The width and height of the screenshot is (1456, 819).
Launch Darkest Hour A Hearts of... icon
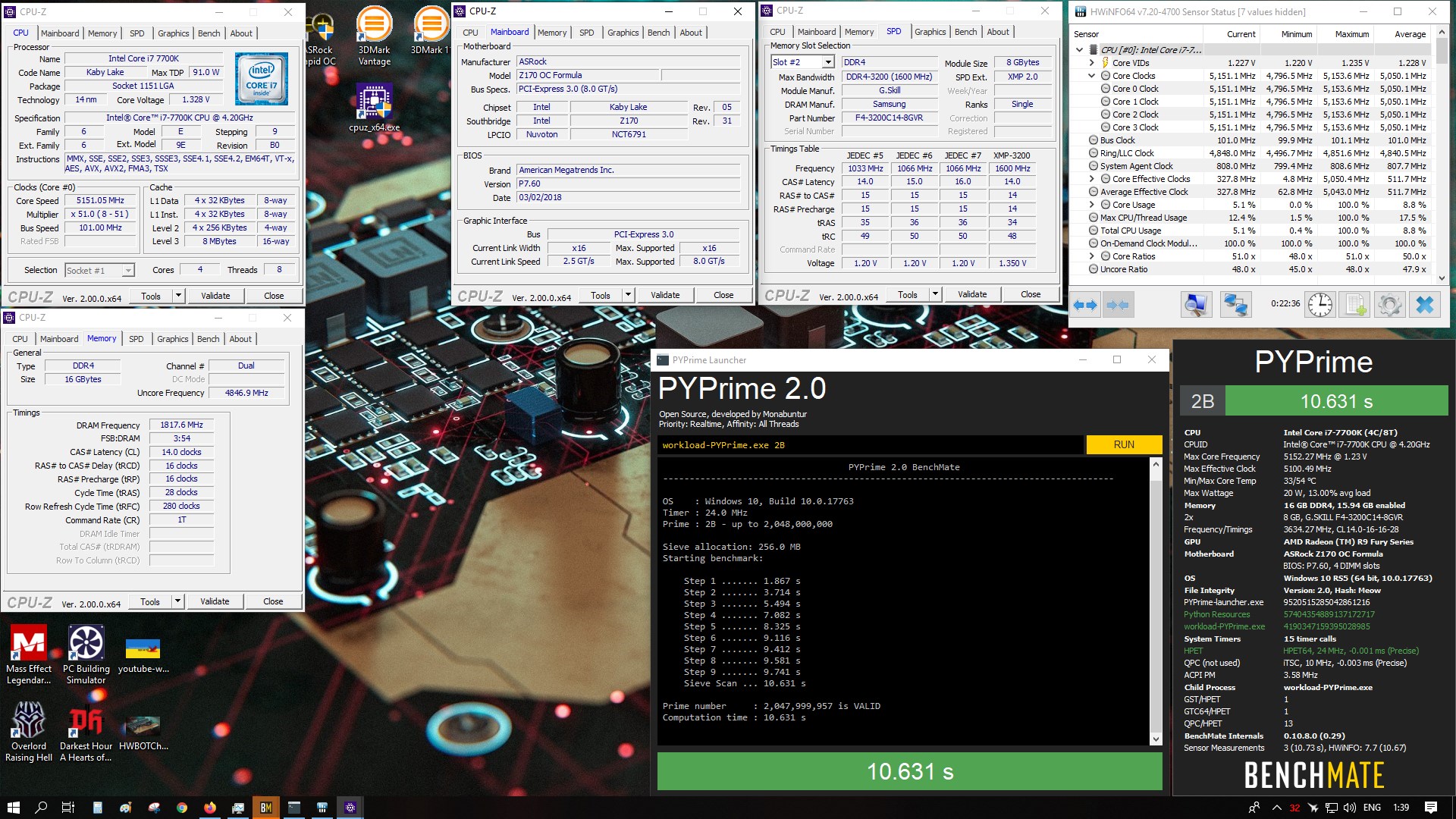86,731
